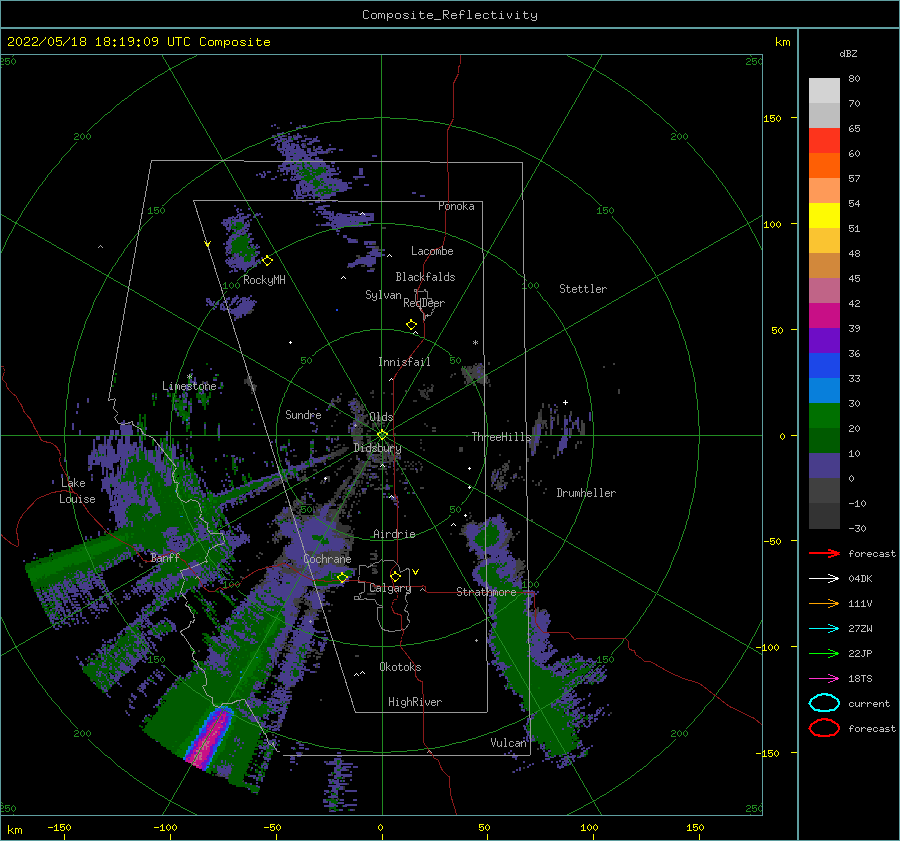Click the RockyMH label
The width and height of the screenshot is (900, 841).
pos(264,280)
